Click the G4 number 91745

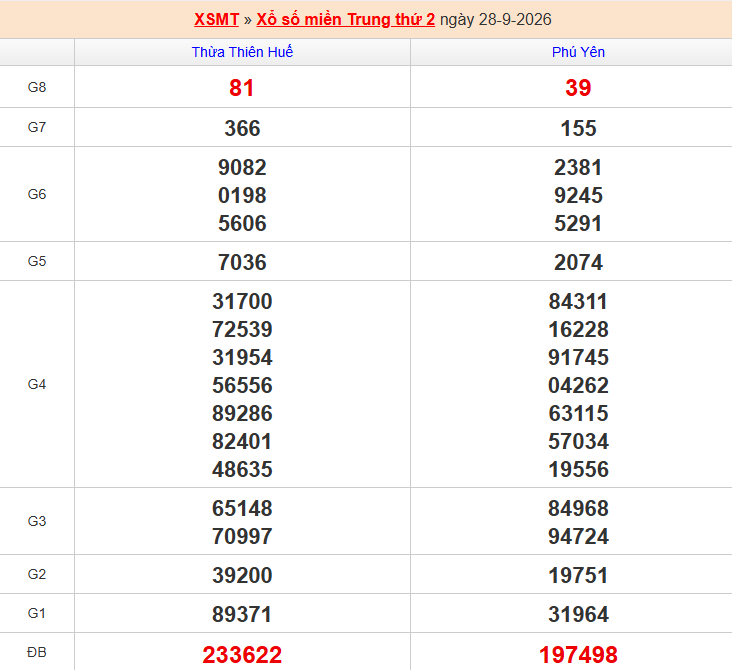tap(578, 358)
